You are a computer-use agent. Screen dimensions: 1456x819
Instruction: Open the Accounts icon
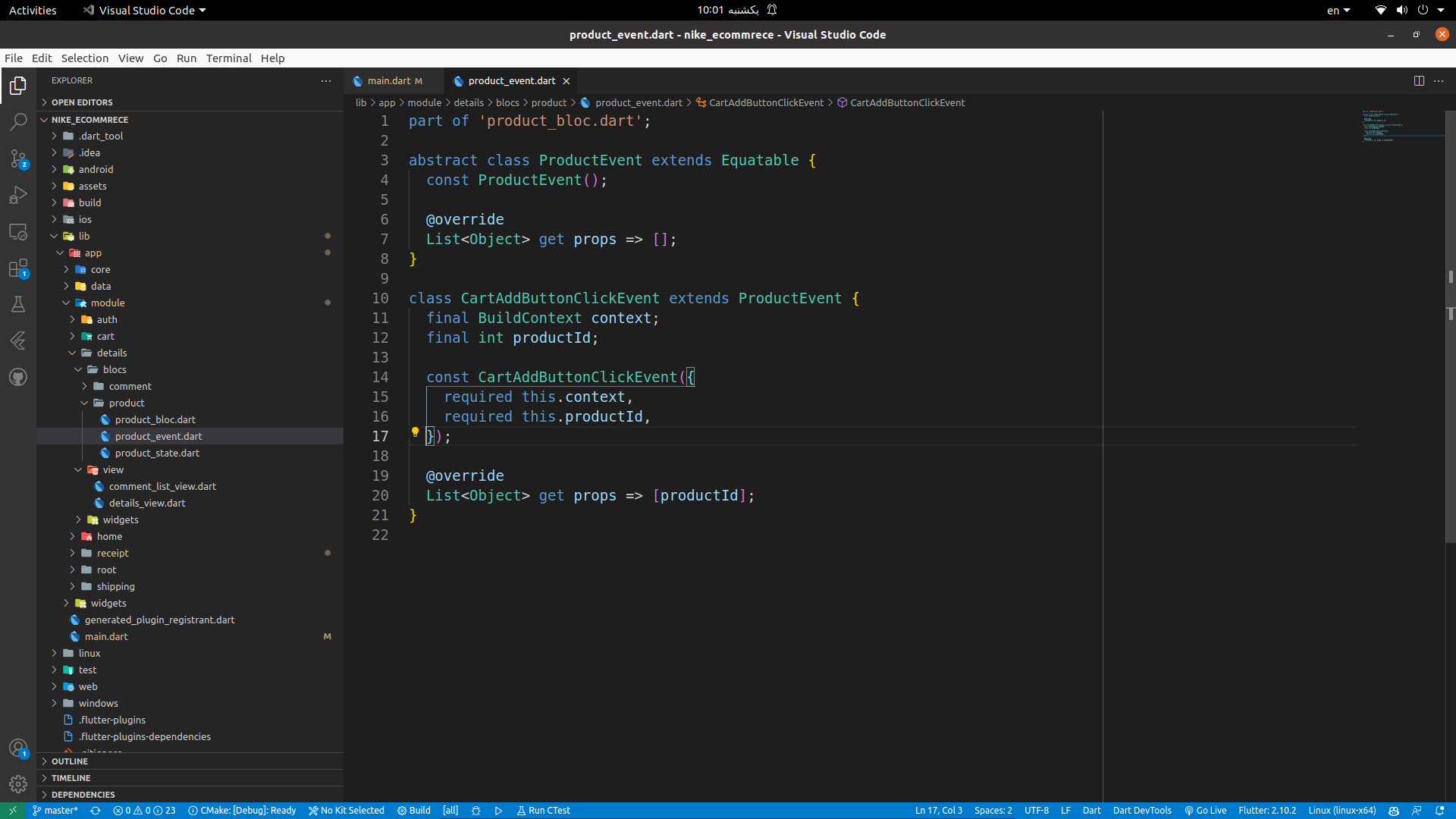[x=18, y=748]
